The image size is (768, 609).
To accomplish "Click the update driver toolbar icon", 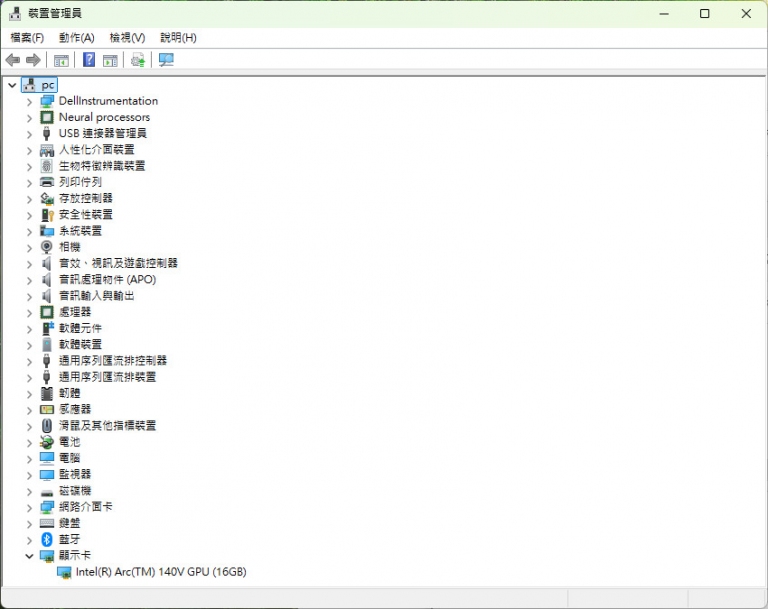I will point(138,60).
